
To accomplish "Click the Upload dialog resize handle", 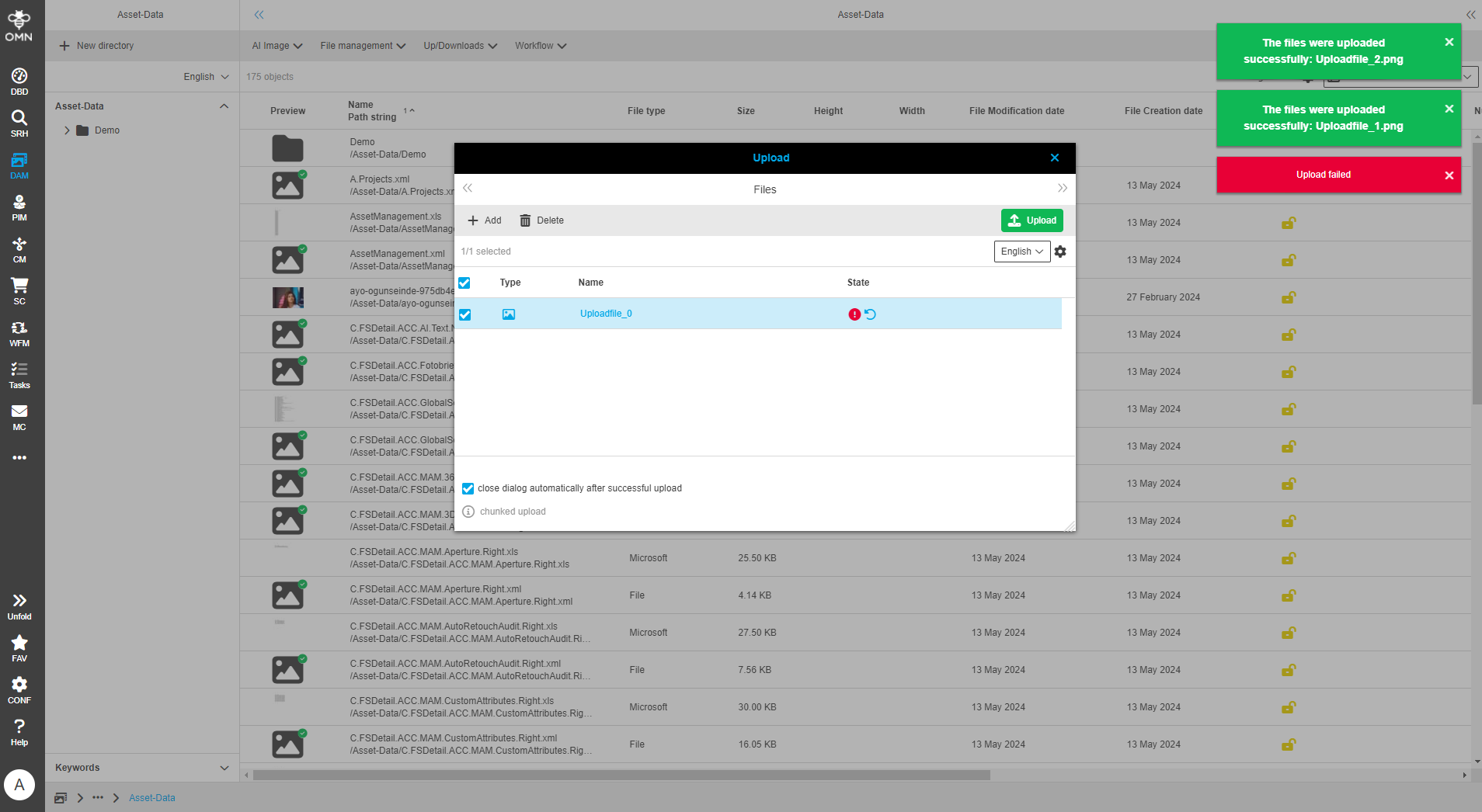I will tap(1070, 526).
